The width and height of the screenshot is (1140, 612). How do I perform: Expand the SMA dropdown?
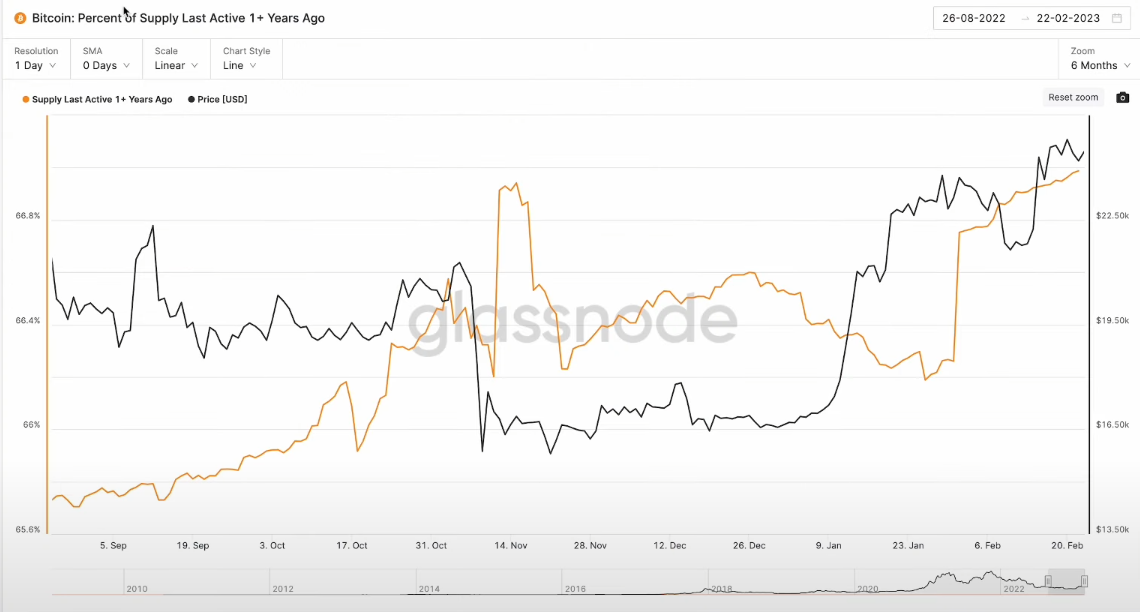pyautogui.click(x=105, y=59)
